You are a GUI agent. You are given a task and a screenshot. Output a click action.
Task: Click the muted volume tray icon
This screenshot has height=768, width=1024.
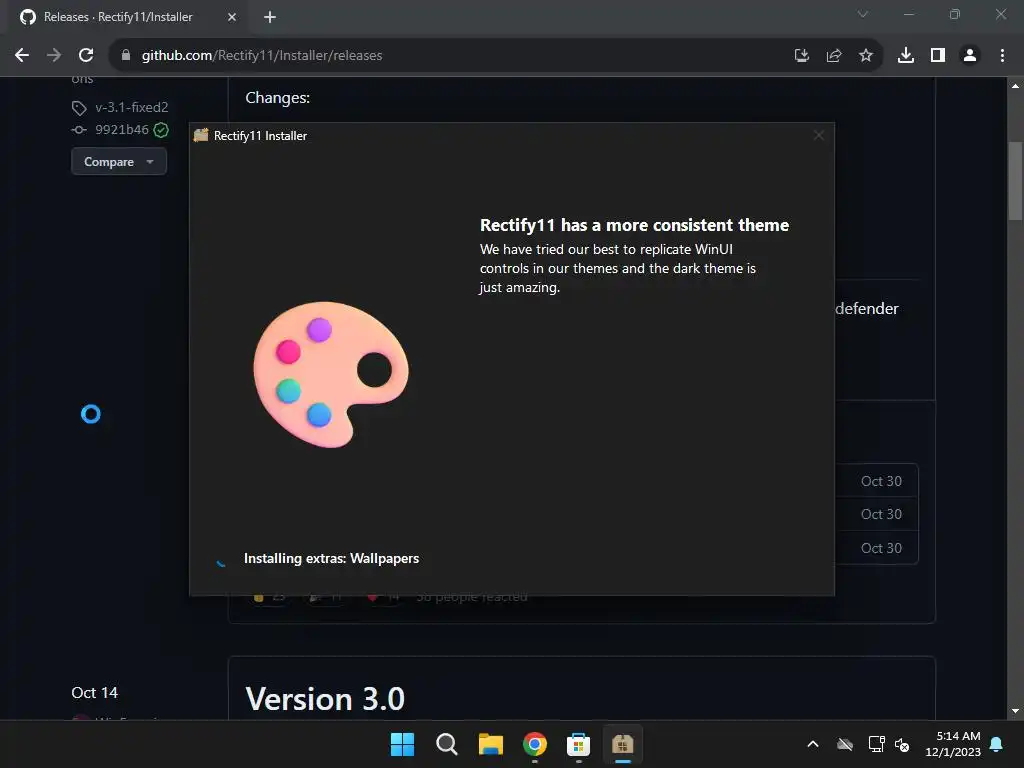click(x=902, y=744)
